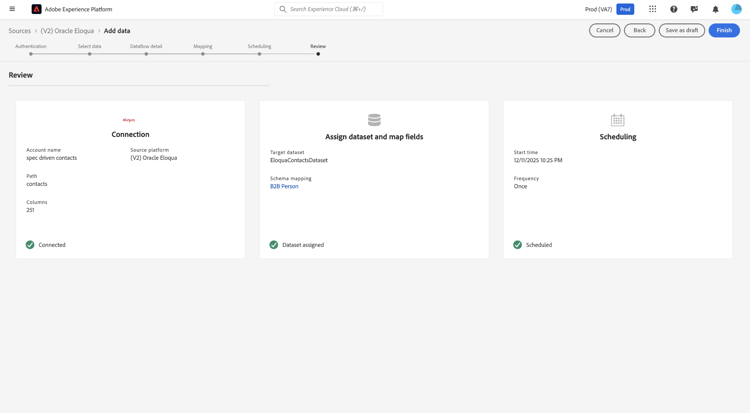Click 'Assign dataset and map fields' heading
Image resolution: width=750 pixels, height=413 pixels.
tap(374, 137)
